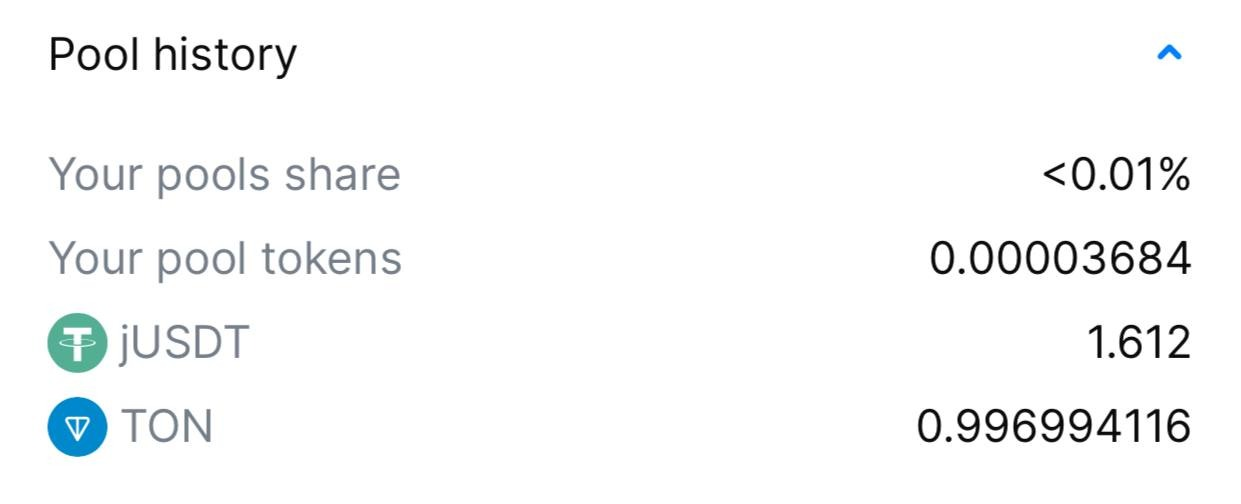Viewport: 1241px width, 504px height.
Task: Click the 0.00003684 pool tokens value
Action: point(1060,259)
